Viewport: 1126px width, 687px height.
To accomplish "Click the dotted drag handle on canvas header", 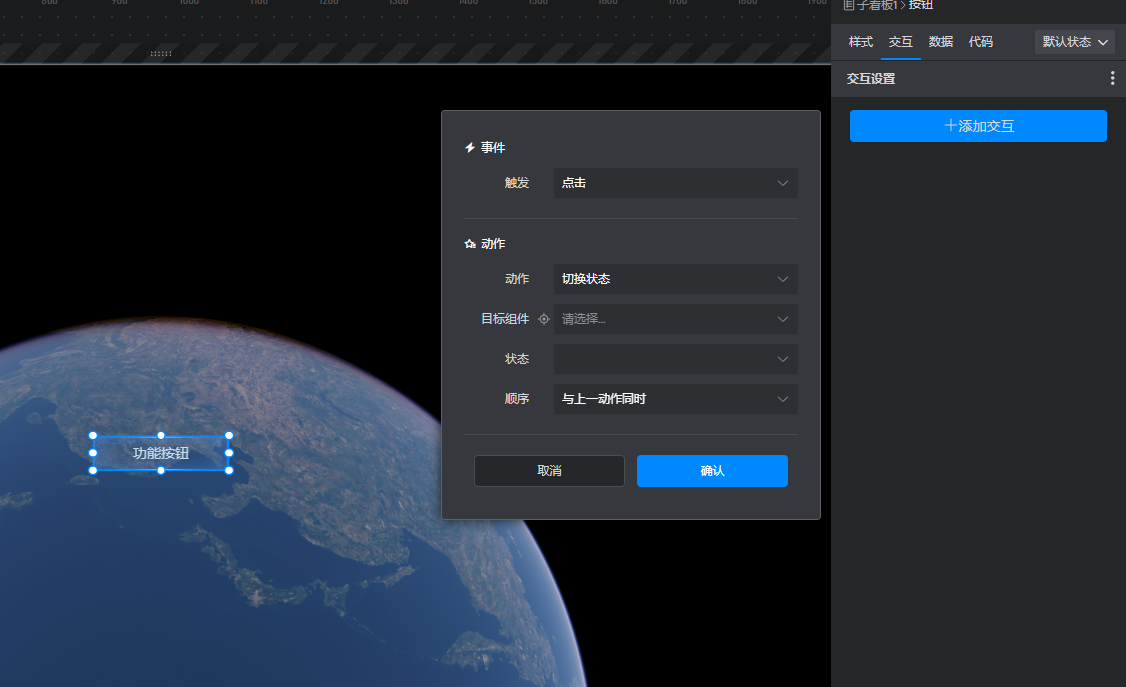I will tap(161, 53).
